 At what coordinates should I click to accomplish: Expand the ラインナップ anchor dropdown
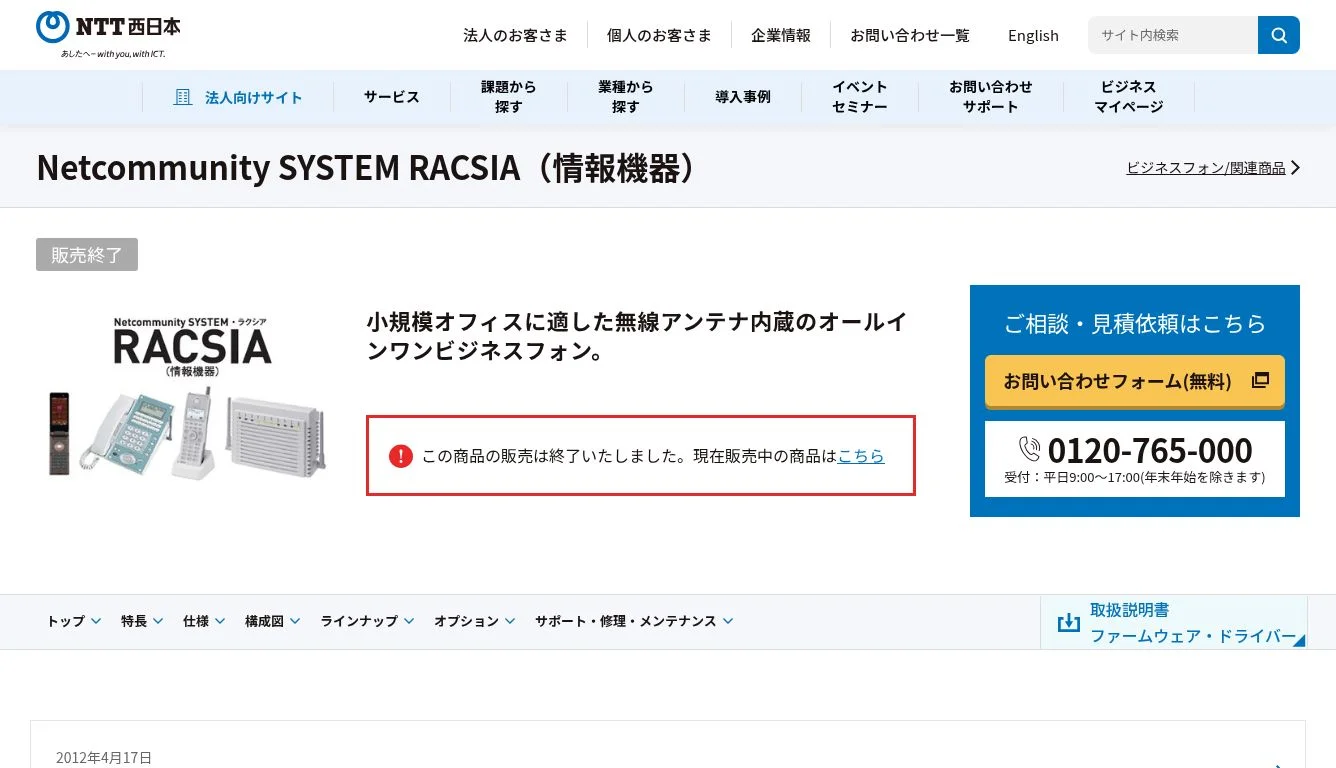367,621
